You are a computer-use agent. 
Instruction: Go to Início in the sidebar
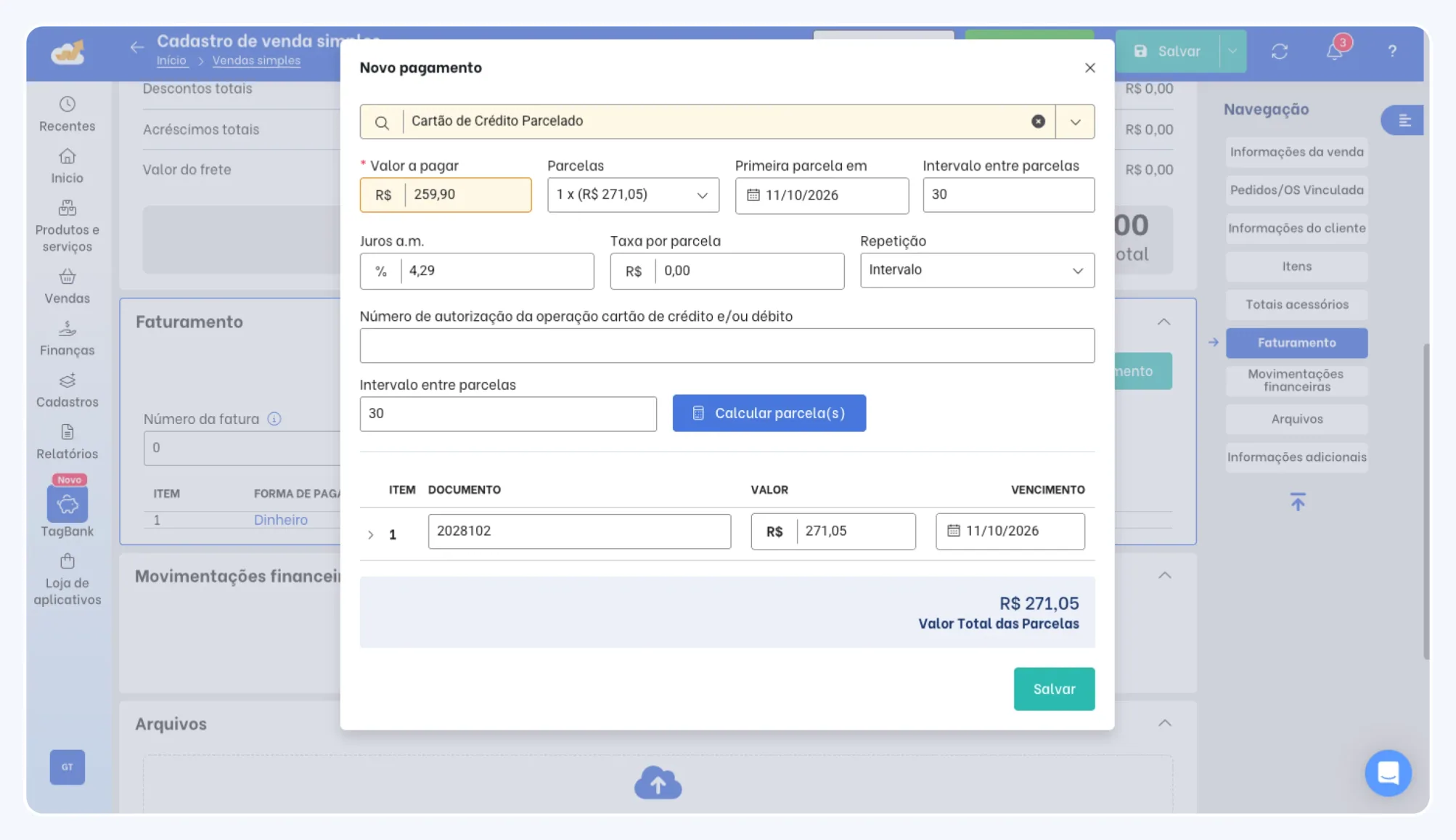coord(68,166)
